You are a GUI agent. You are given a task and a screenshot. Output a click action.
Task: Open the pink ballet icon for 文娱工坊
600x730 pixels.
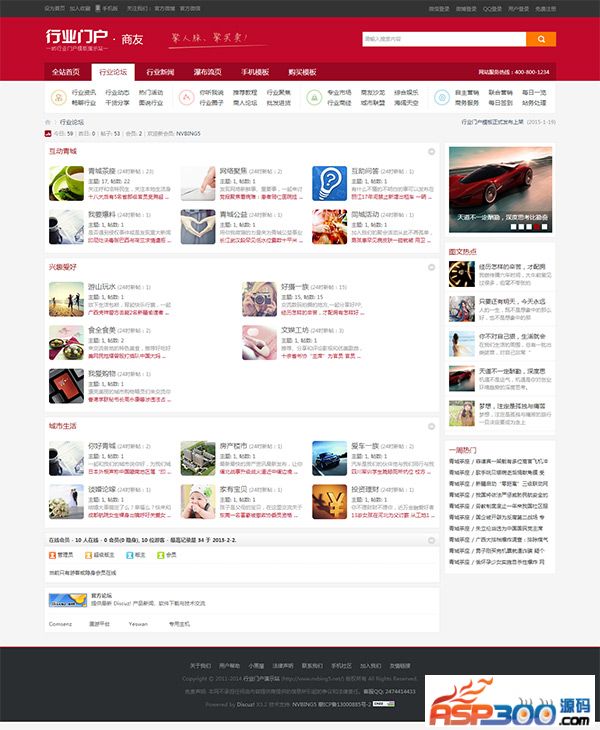tap(259, 343)
